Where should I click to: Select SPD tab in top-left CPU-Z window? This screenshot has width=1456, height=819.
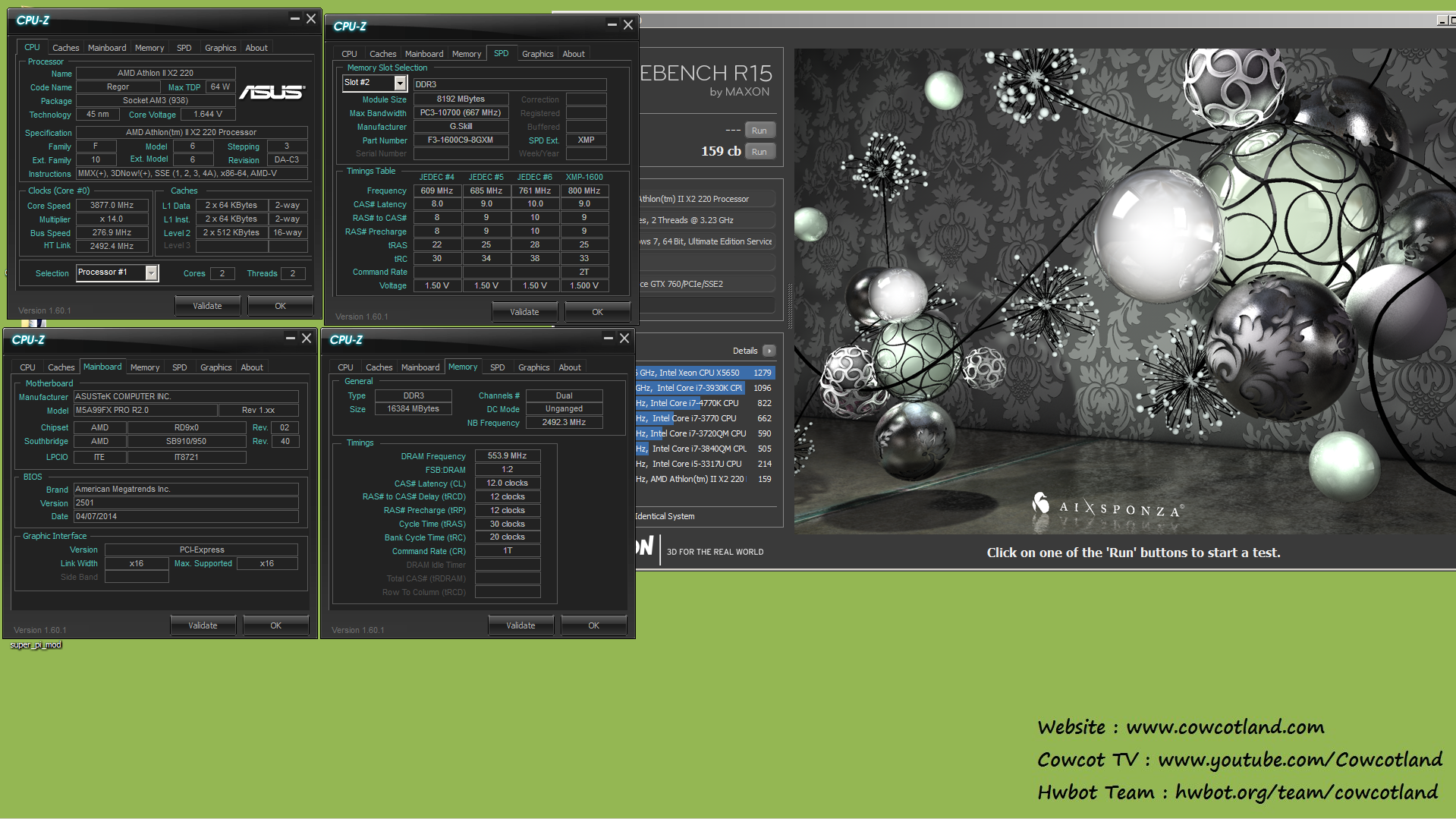coord(184,48)
